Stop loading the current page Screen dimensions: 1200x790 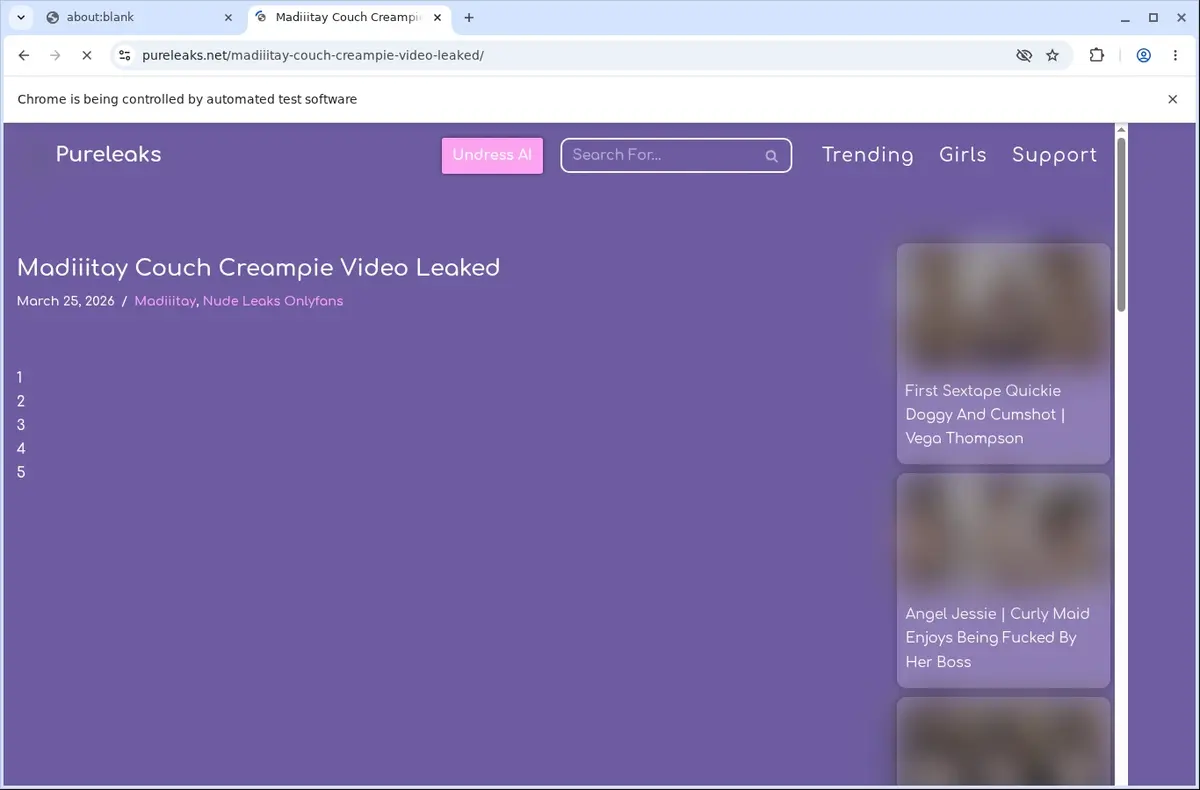click(86, 56)
